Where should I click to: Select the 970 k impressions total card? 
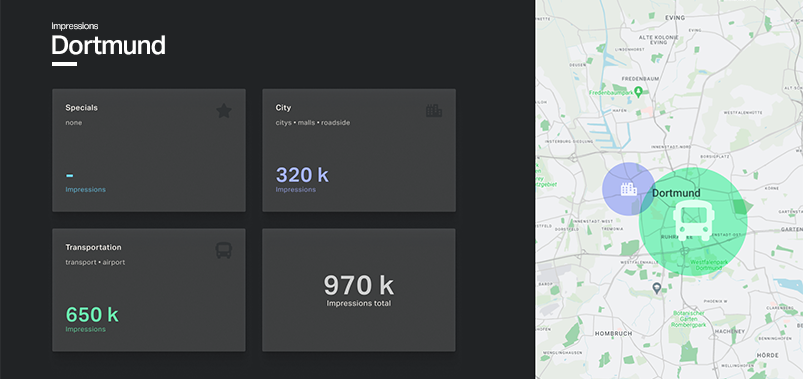(359, 290)
